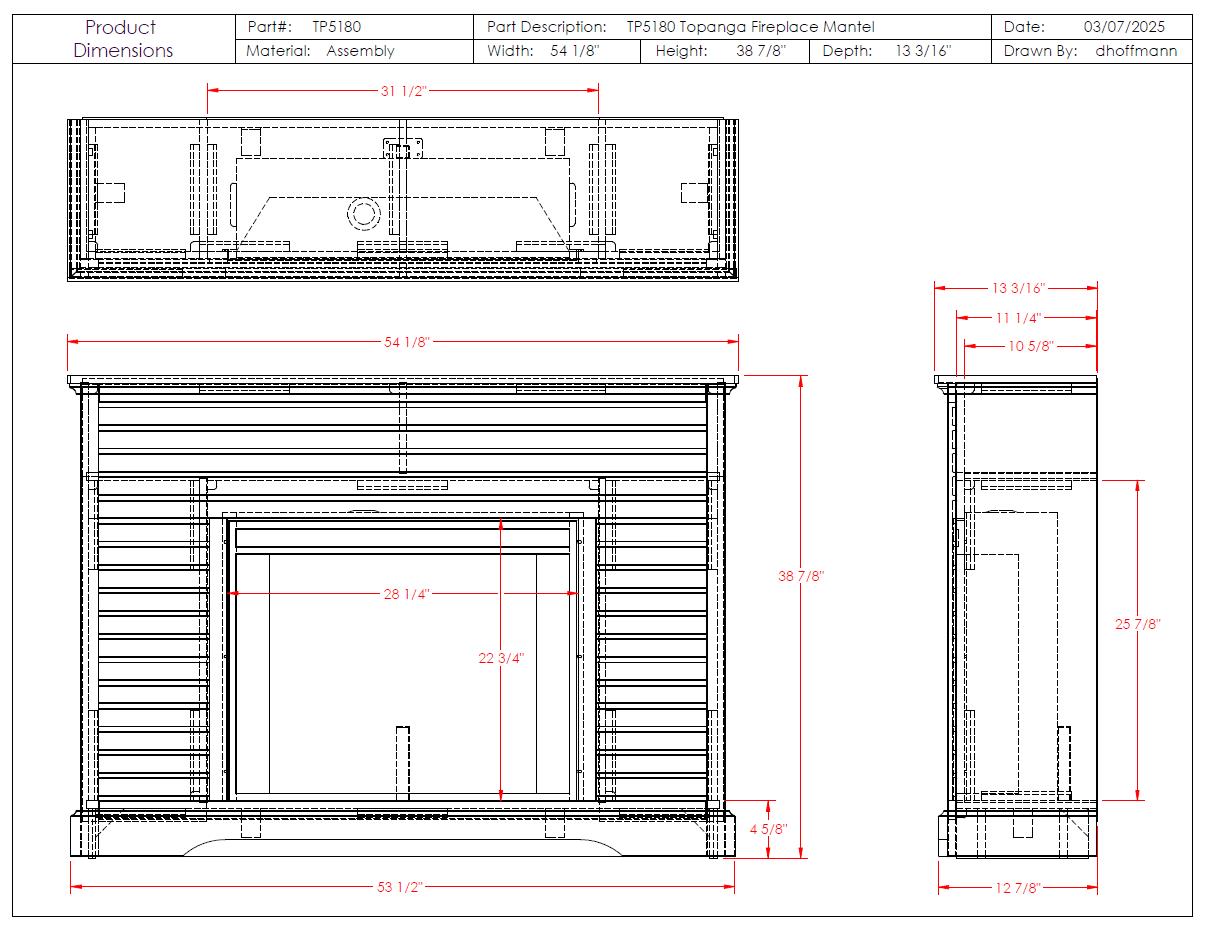Click the 12 7/8" side base depth dimension
1206x932 pixels.
coord(1019,888)
